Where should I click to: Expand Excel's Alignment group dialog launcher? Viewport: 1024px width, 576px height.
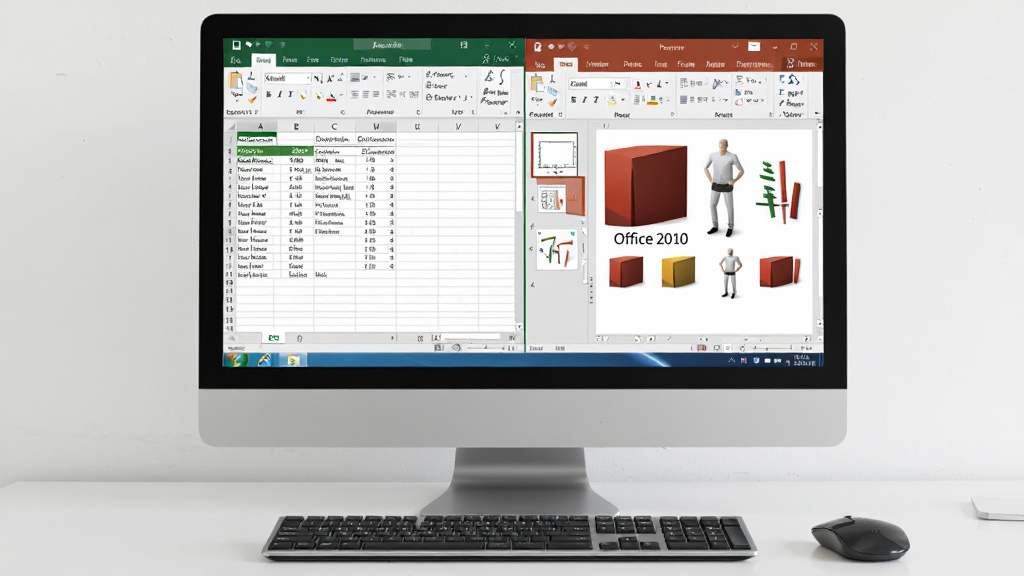click(x=418, y=112)
